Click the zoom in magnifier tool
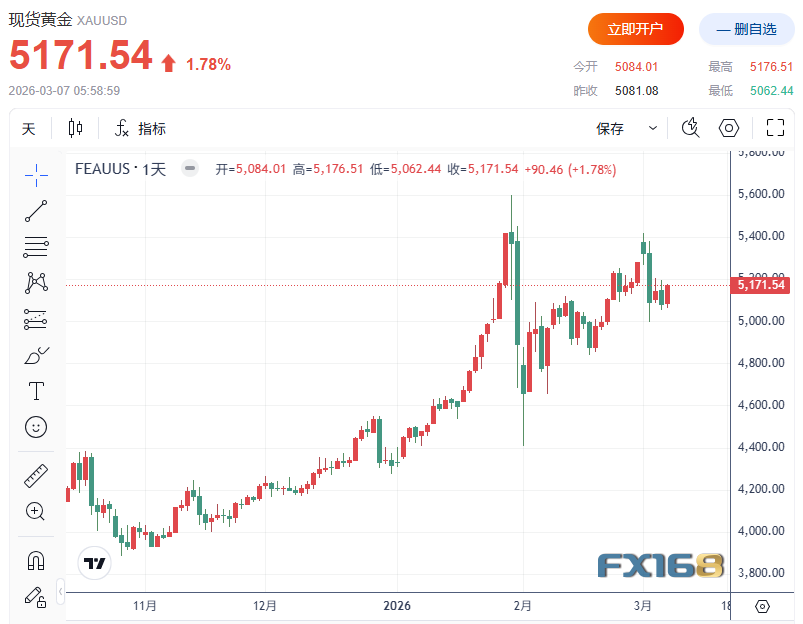Screen dimensions: 803x624 coord(36,512)
